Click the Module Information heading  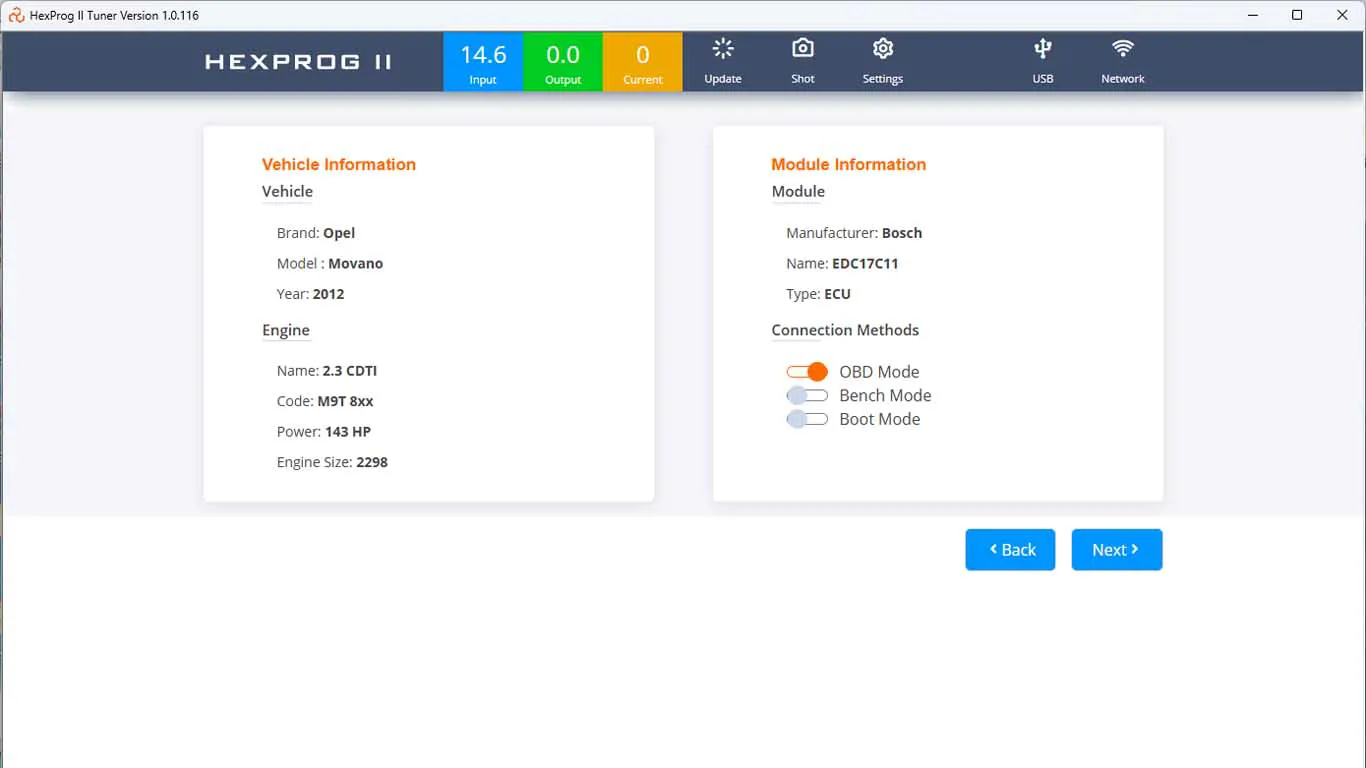(849, 165)
